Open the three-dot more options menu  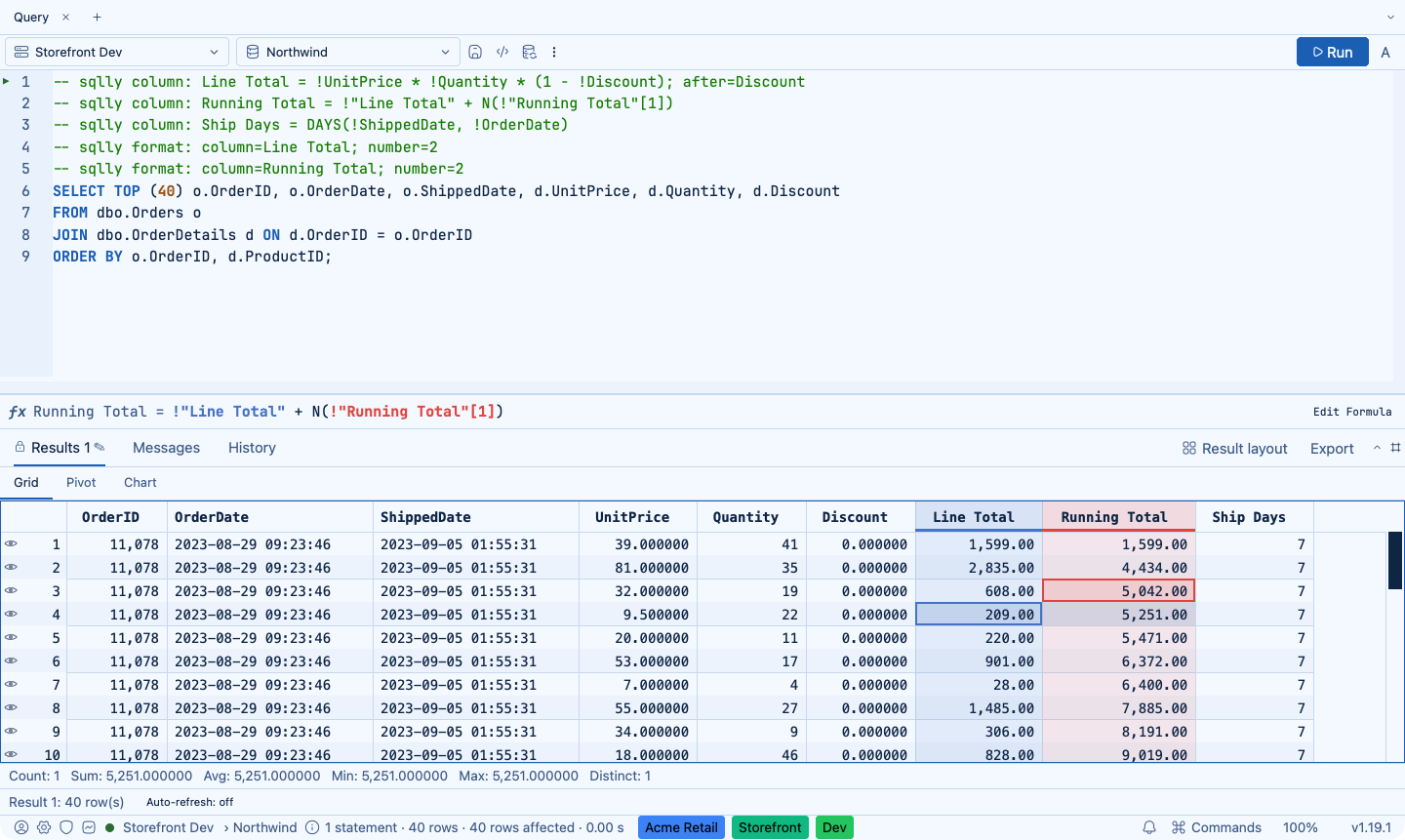tap(554, 52)
